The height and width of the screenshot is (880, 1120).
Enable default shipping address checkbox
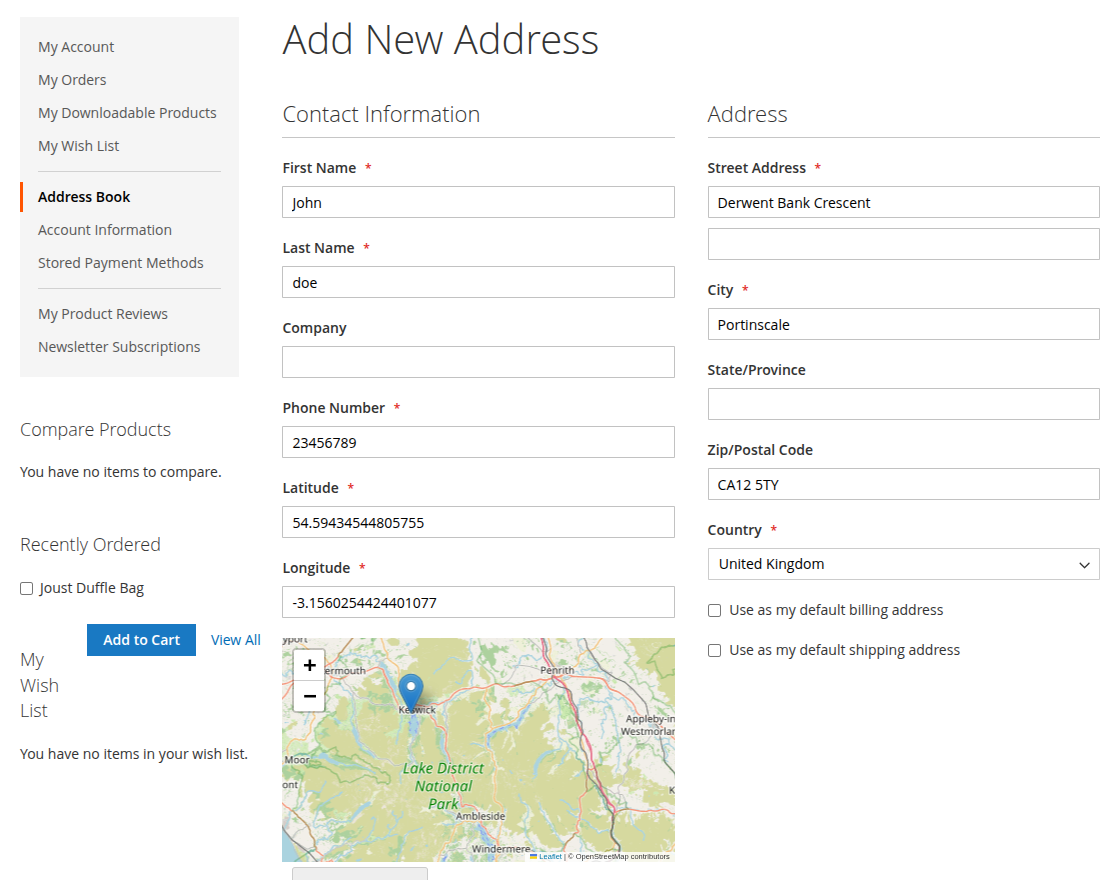coord(714,651)
